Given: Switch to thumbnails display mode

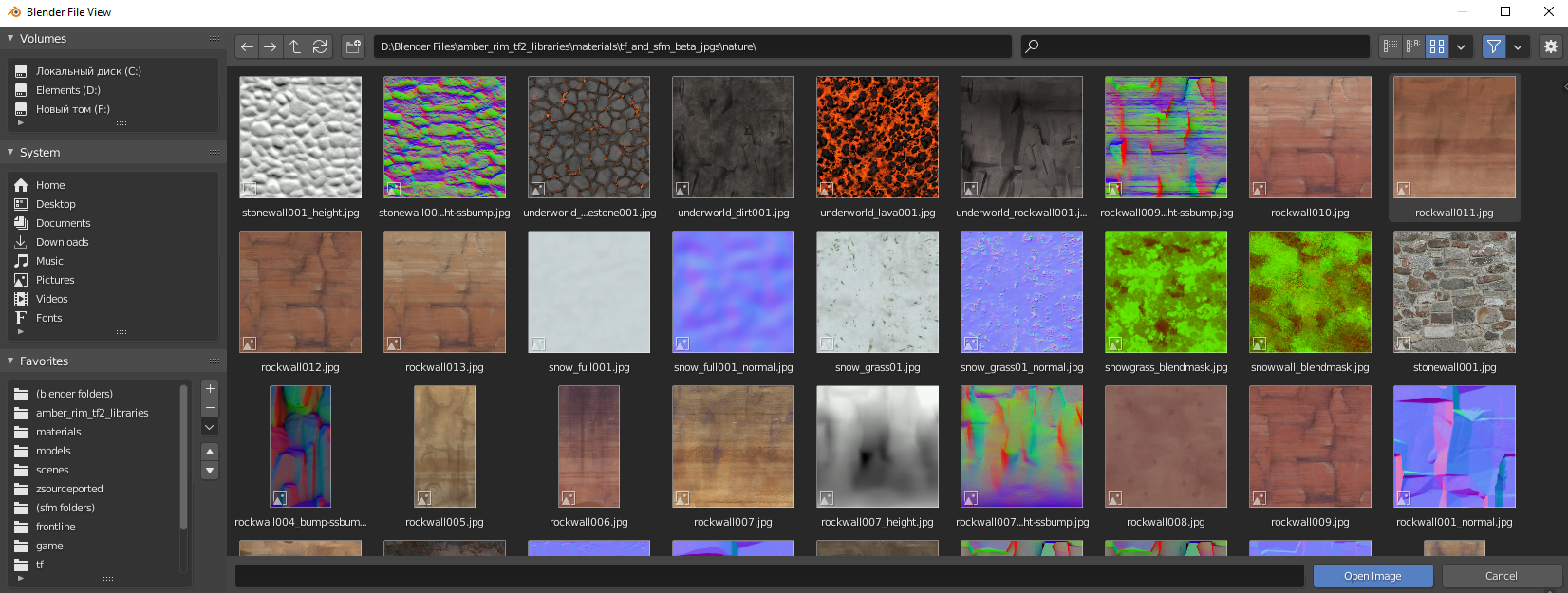Looking at the screenshot, I should (x=1437, y=46).
